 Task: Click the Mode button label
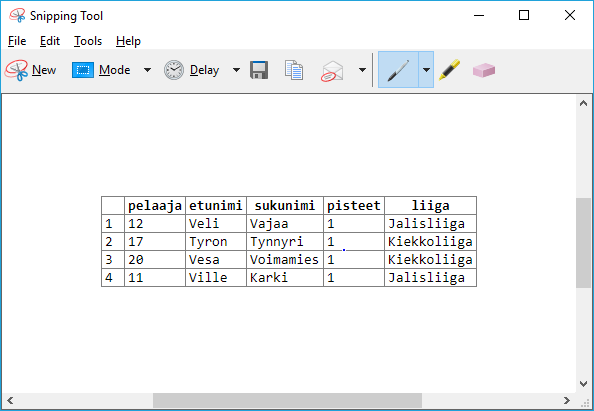coord(114,70)
